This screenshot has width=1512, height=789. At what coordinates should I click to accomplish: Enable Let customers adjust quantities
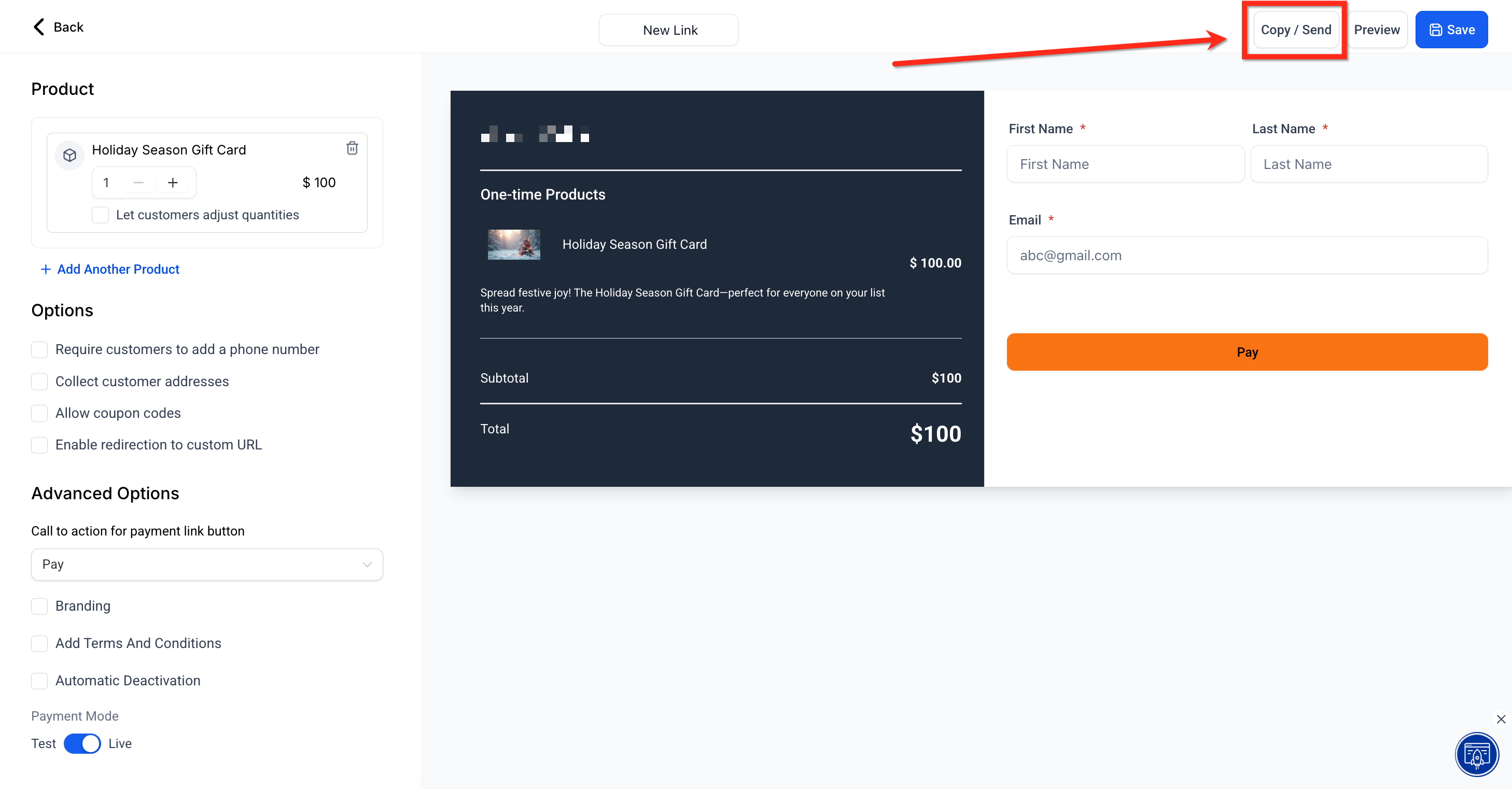tap(101, 215)
